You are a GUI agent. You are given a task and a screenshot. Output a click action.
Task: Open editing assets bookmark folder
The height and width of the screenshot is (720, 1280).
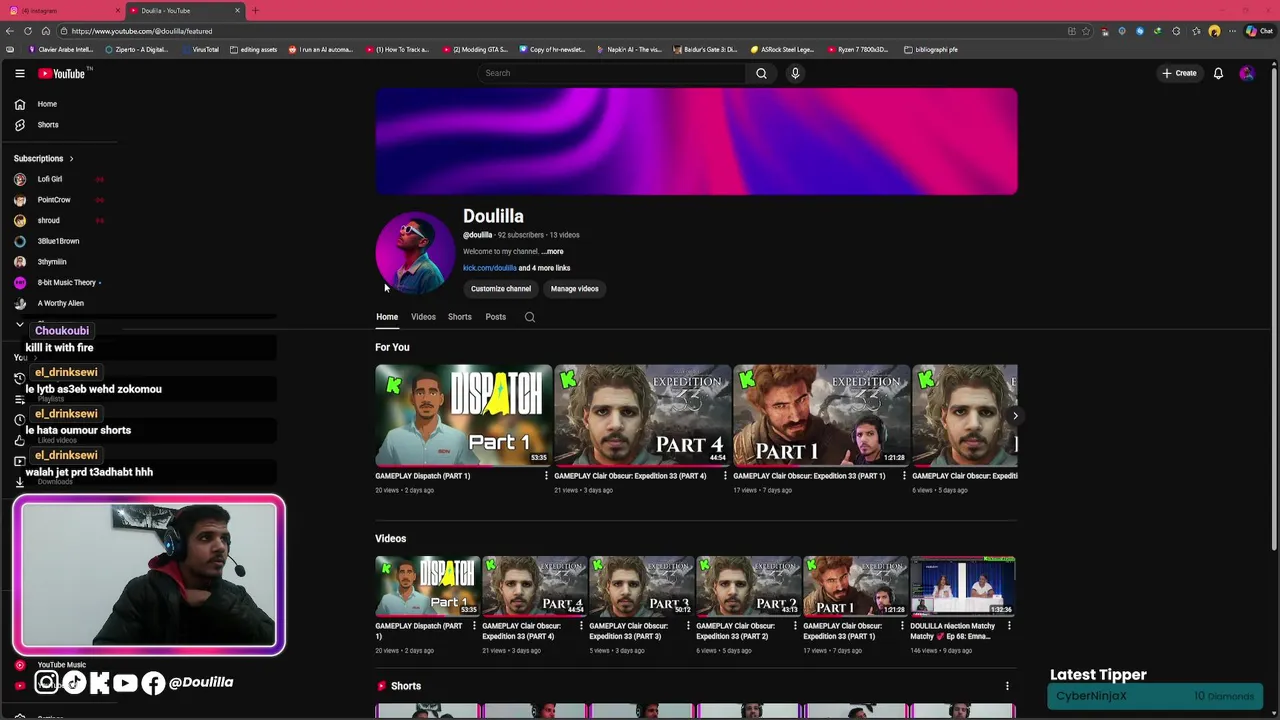coord(253,49)
